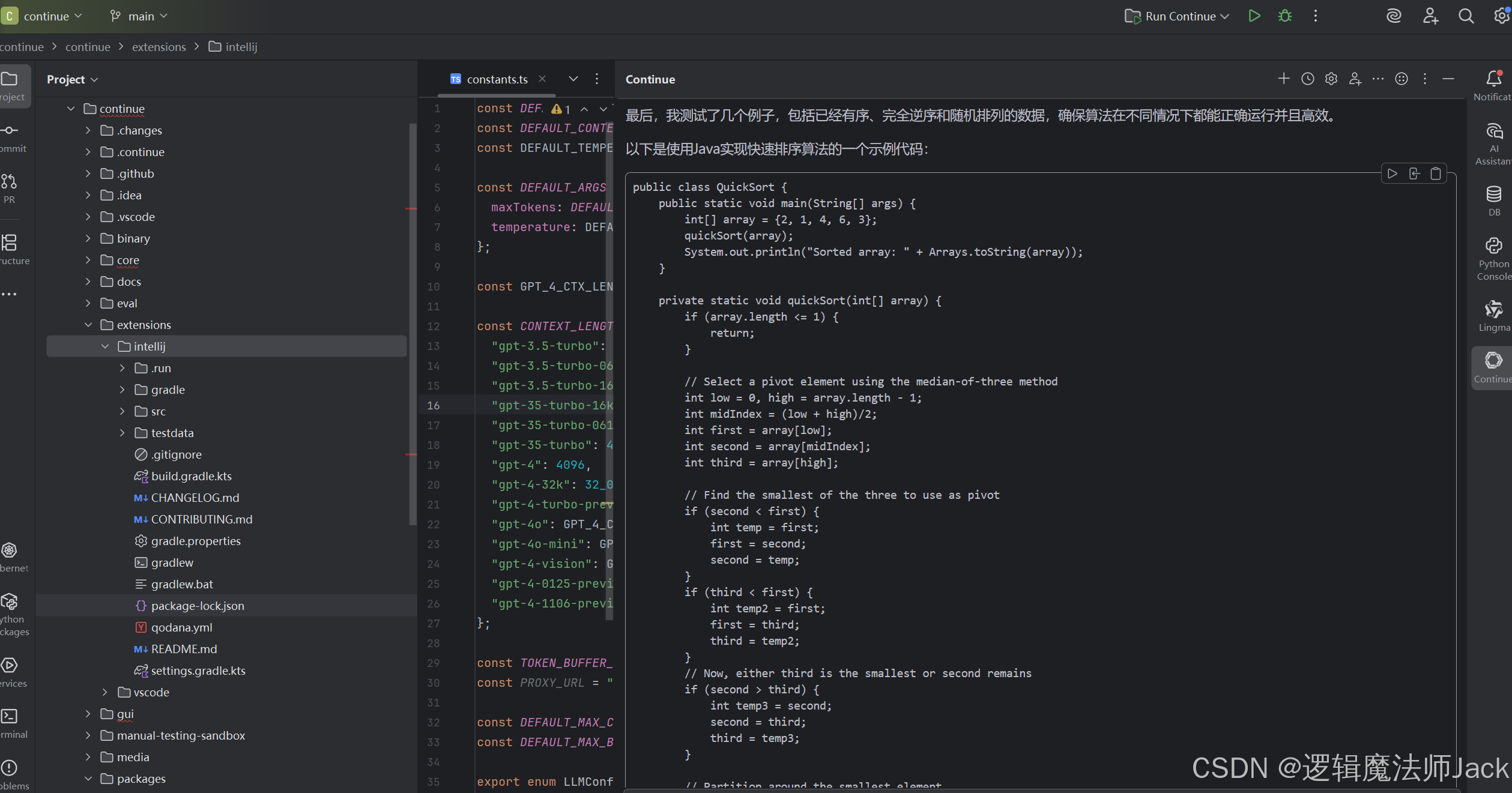Click the green Run button in toolbar
Image resolution: width=1512 pixels, height=793 pixels.
[1254, 16]
